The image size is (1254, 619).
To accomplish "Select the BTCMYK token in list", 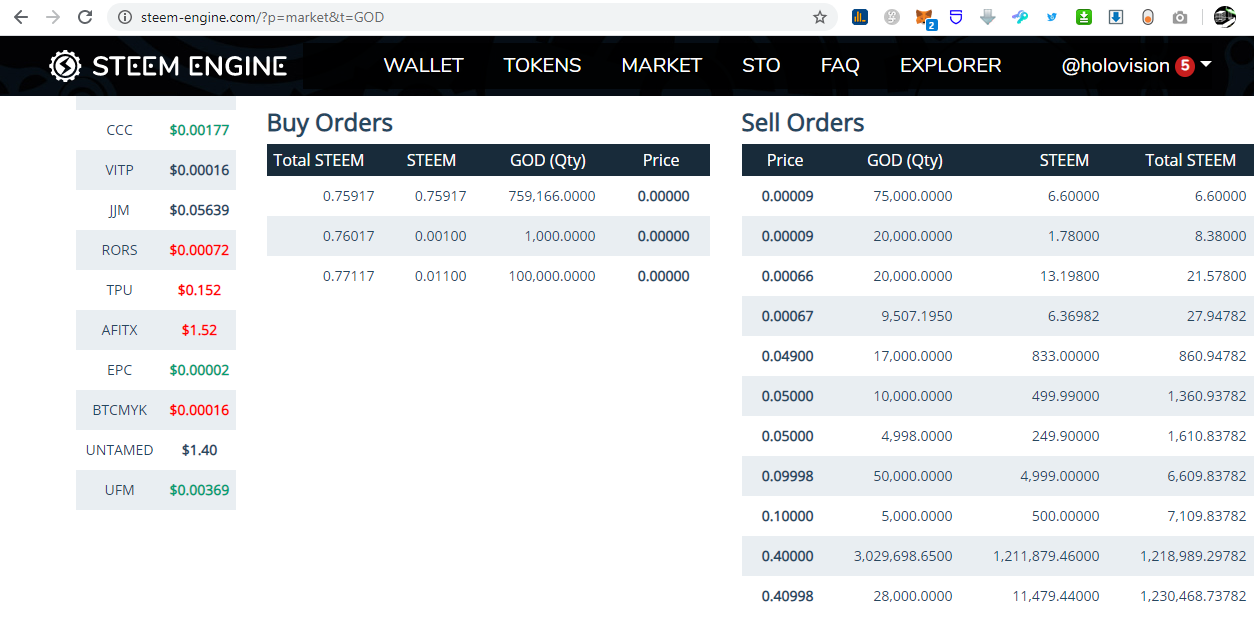I will 156,410.
